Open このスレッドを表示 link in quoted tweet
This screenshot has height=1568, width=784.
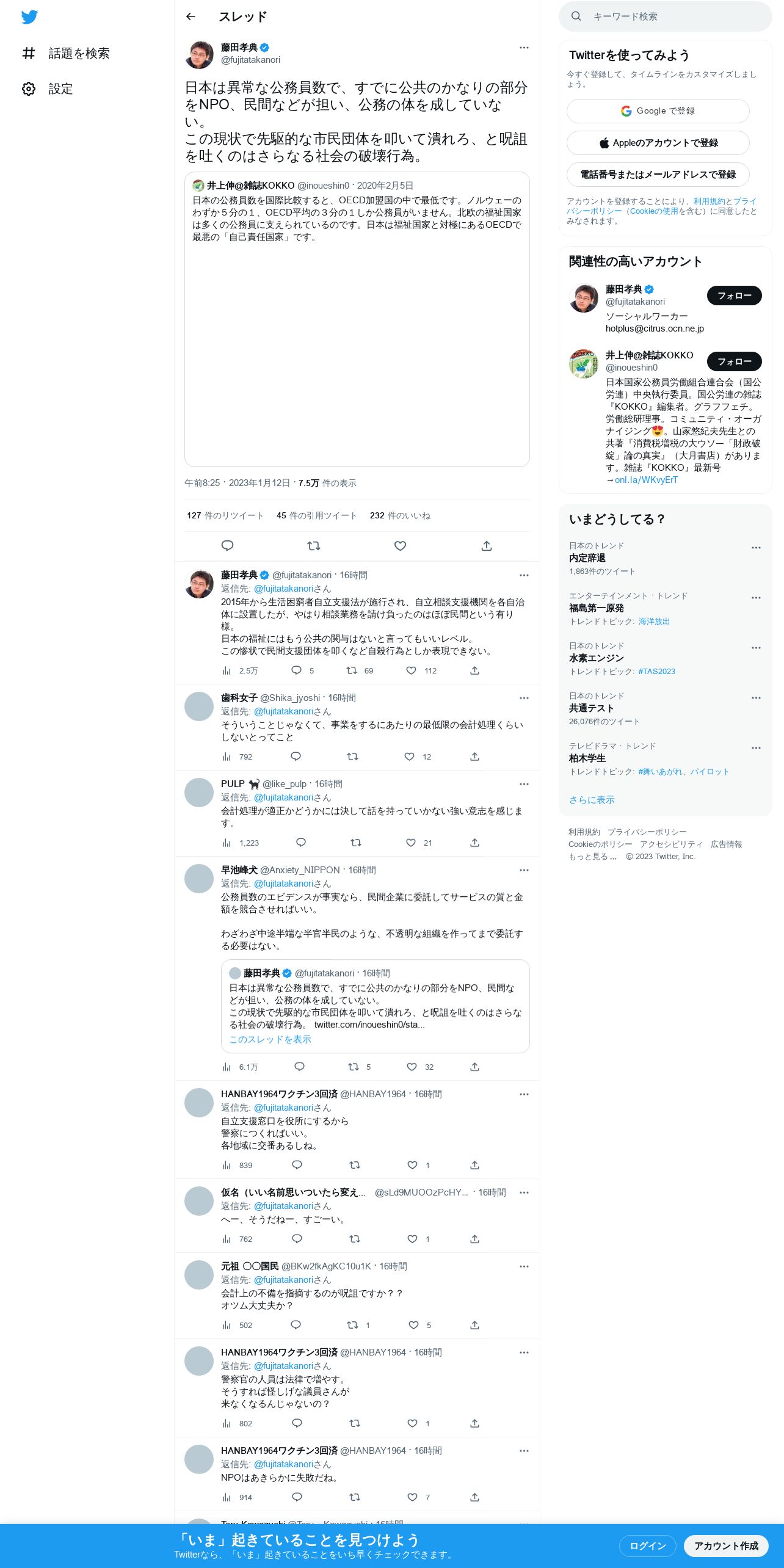(270, 1039)
